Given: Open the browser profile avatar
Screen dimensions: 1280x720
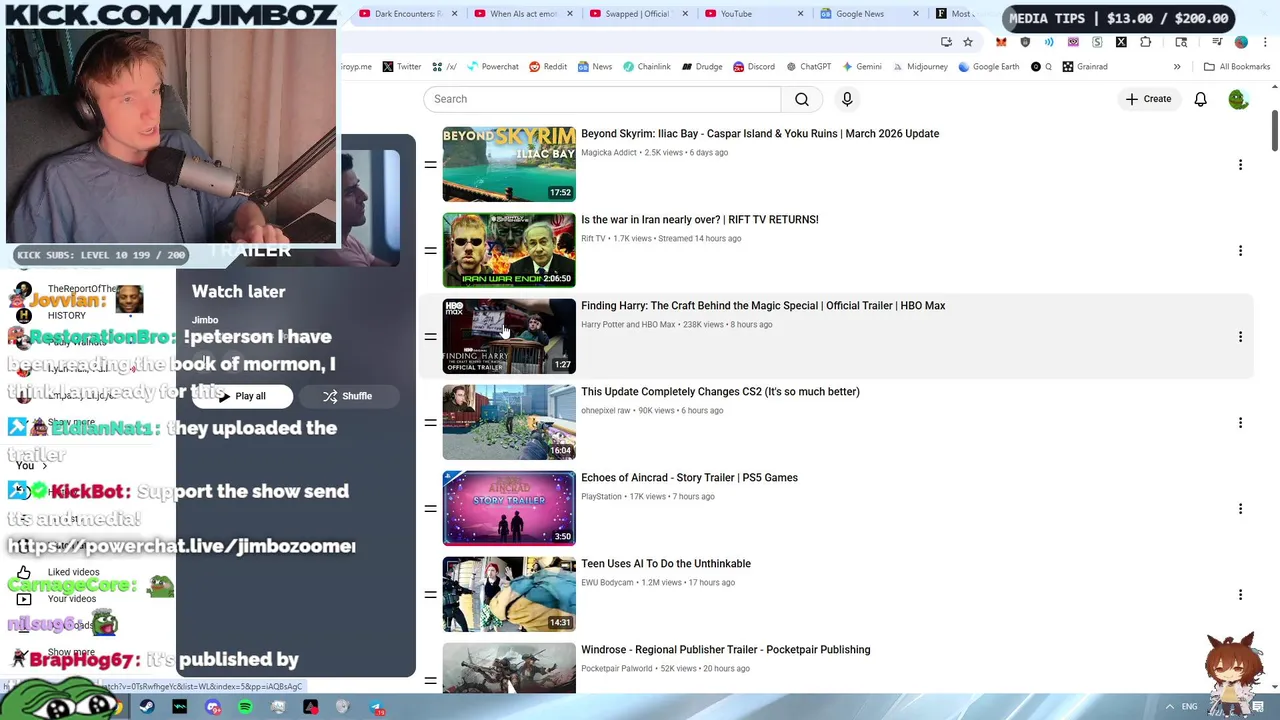Looking at the screenshot, I should [x=1241, y=42].
